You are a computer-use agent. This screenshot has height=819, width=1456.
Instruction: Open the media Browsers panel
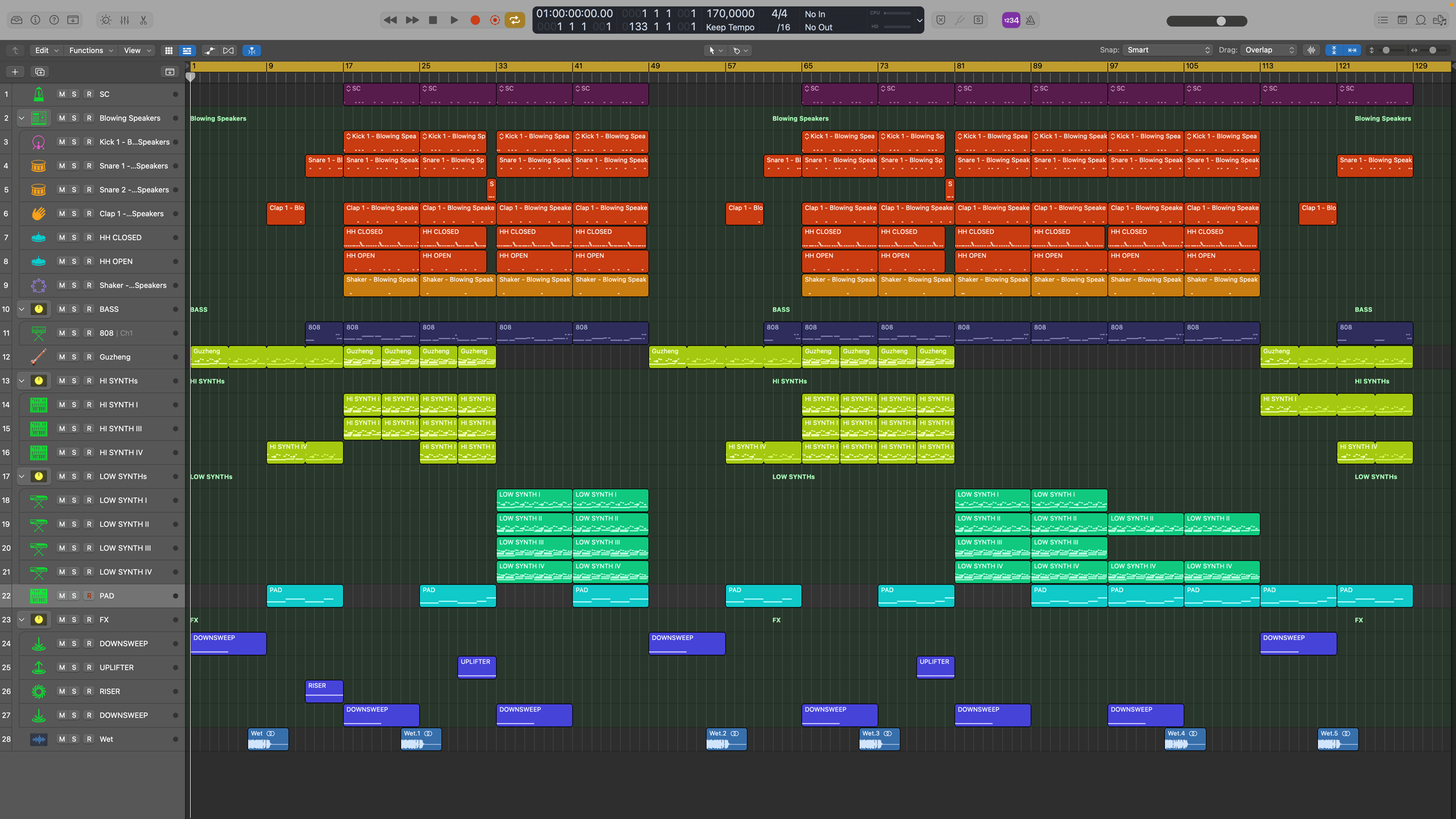(x=1440, y=20)
